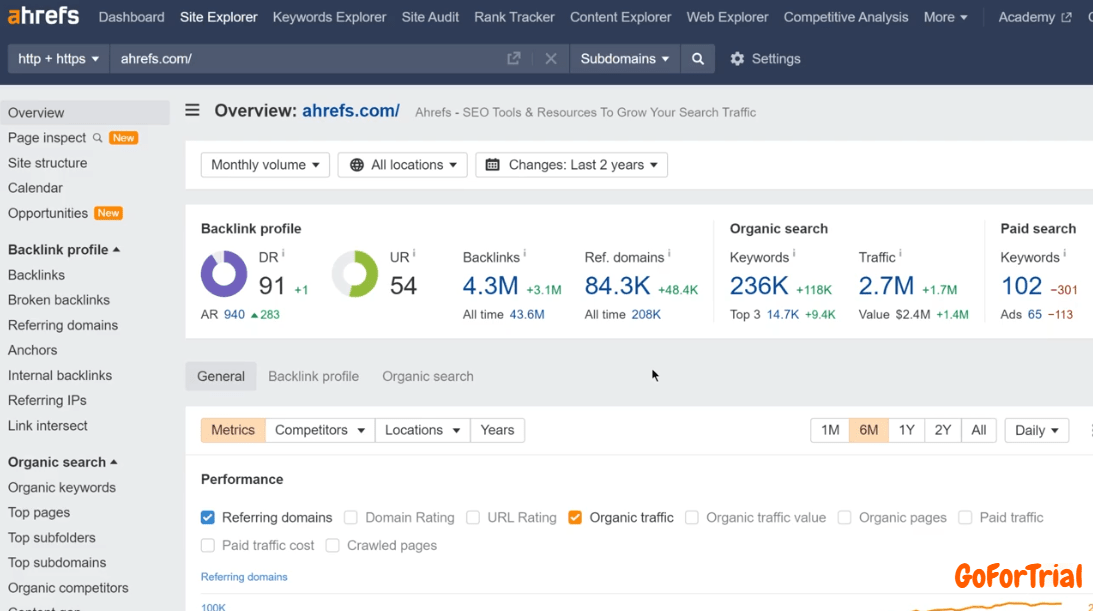Set chart range to 1Y

(x=906, y=430)
